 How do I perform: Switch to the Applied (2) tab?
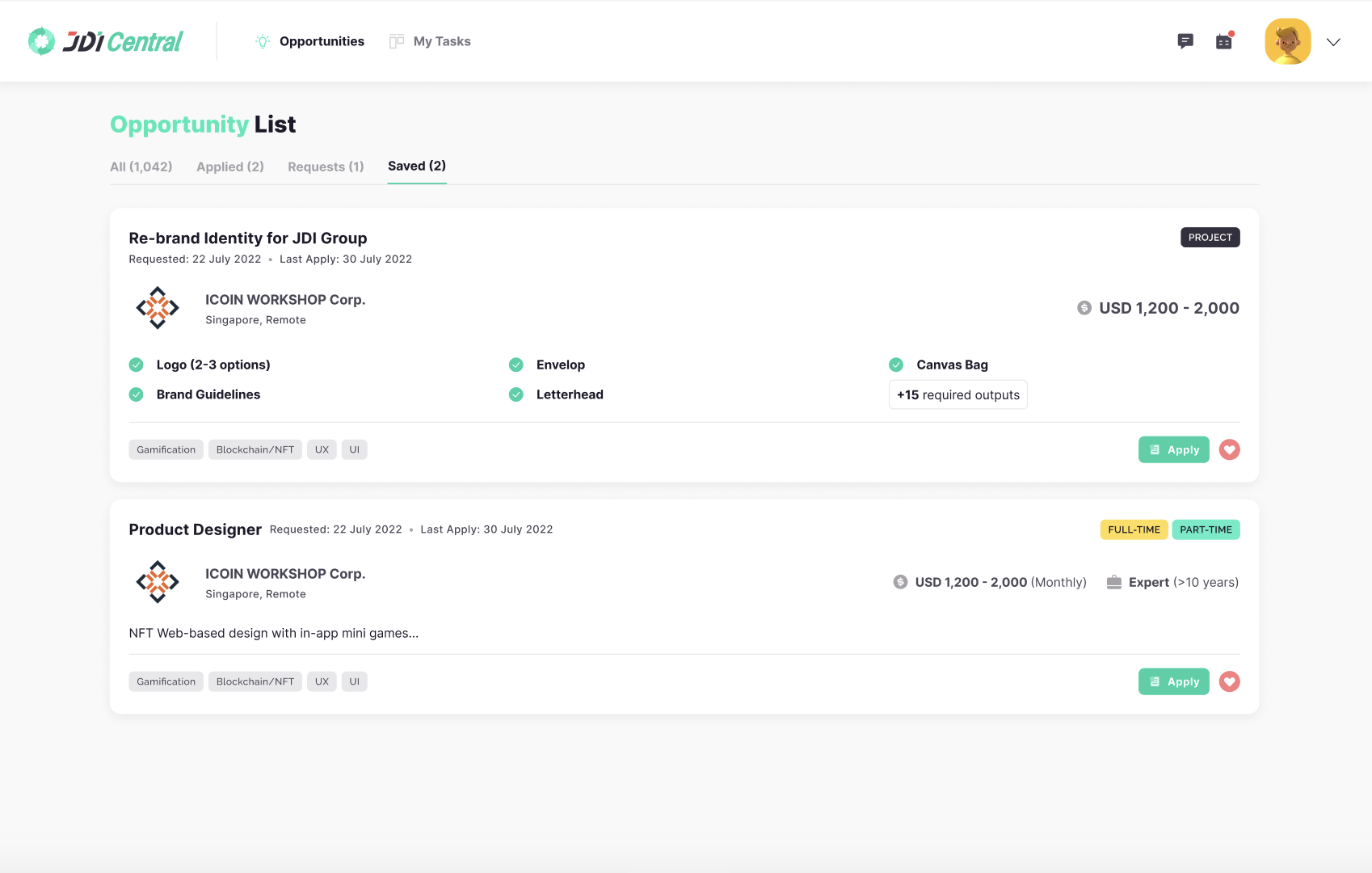(230, 167)
